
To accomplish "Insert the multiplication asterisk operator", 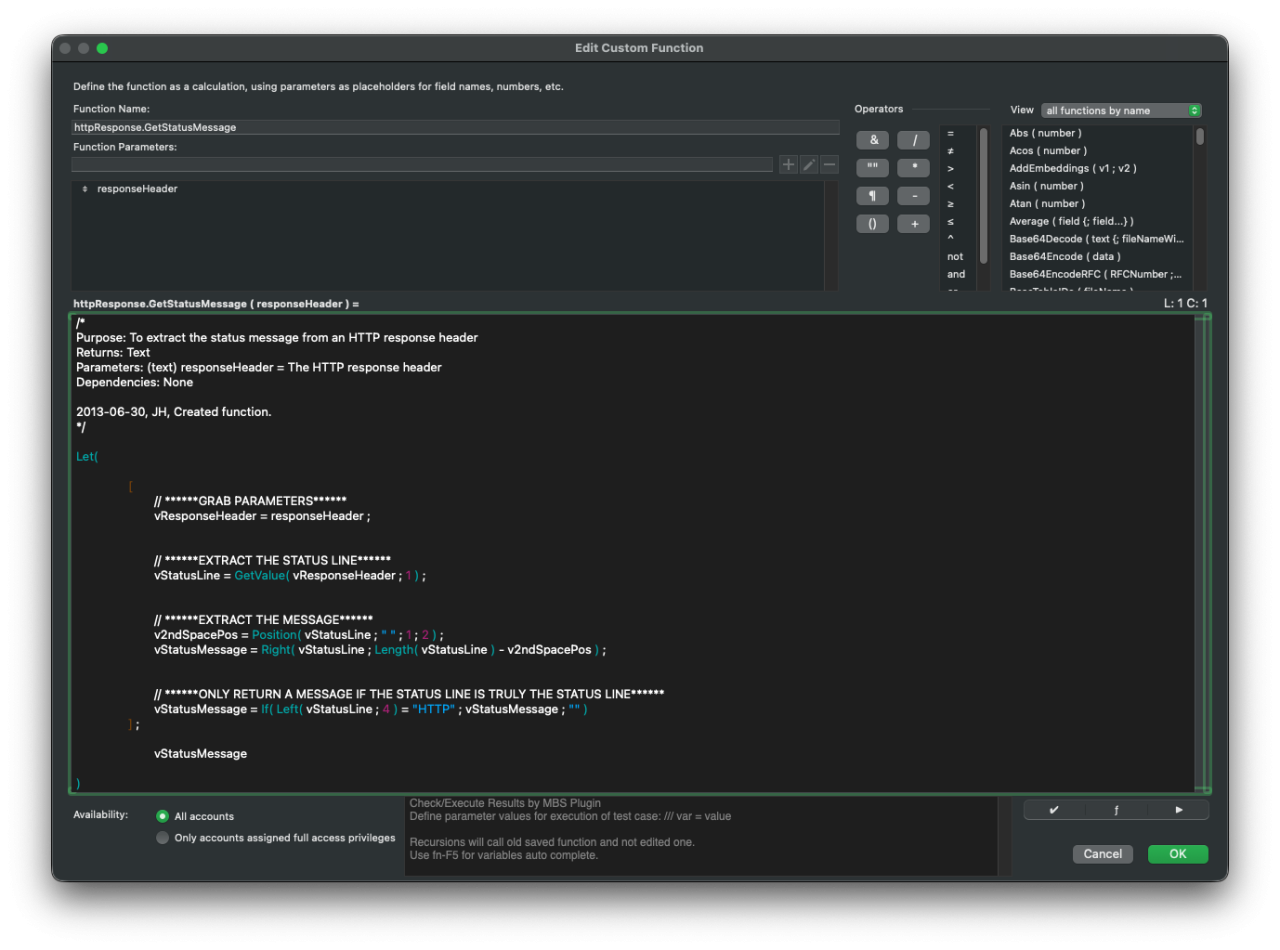I will click(x=913, y=168).
